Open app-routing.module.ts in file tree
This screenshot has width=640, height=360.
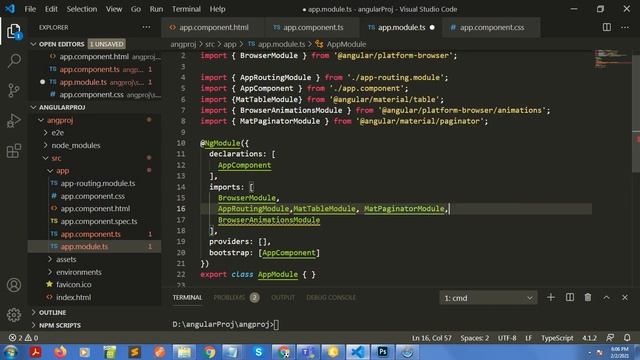coord(98,183)
